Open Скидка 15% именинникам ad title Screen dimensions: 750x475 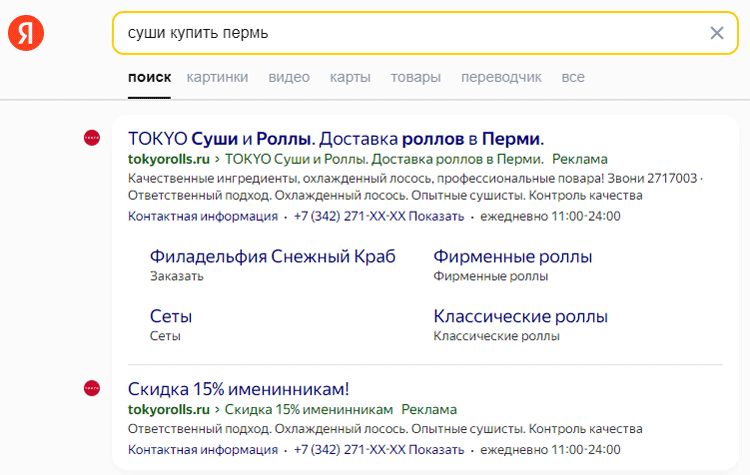238,389
